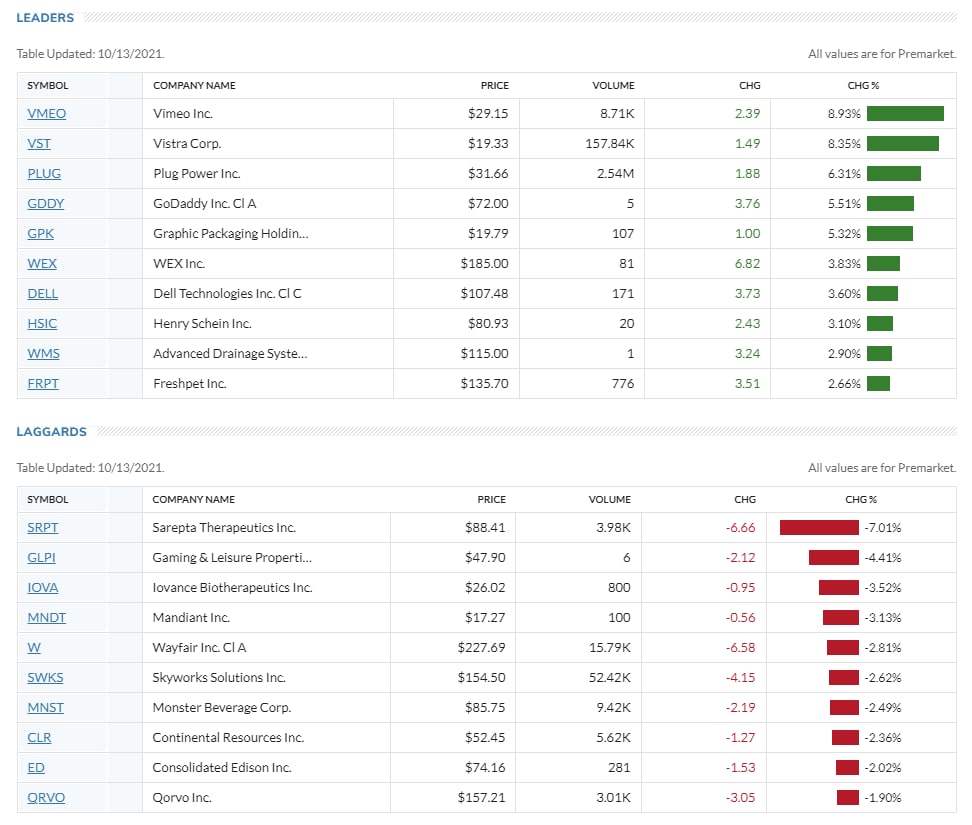Viewport: 972px width, 825px height.
Task: Click the Leaders table VOLUME column header
Action: (613, 86)
